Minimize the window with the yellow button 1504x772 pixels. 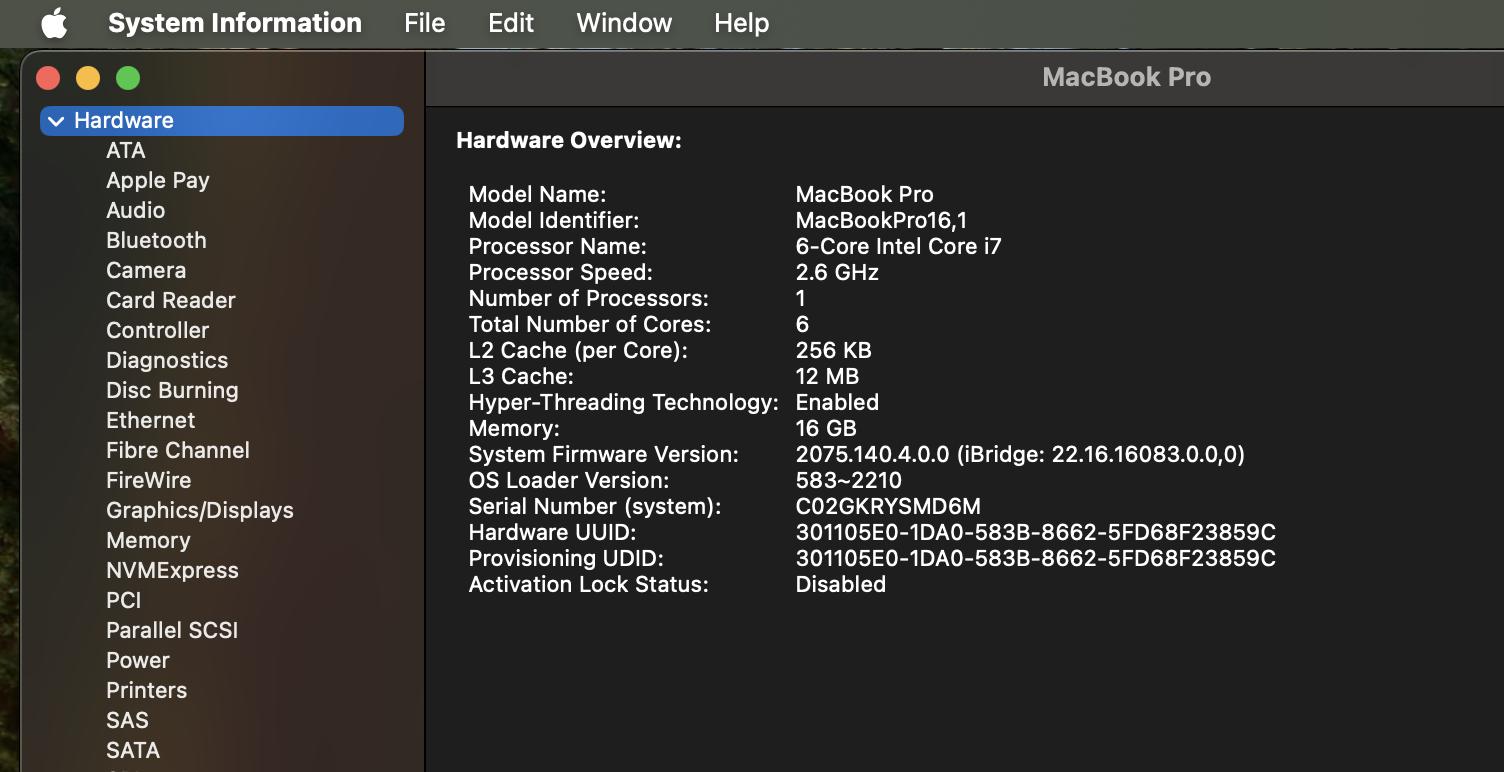[x=88, y=78]
